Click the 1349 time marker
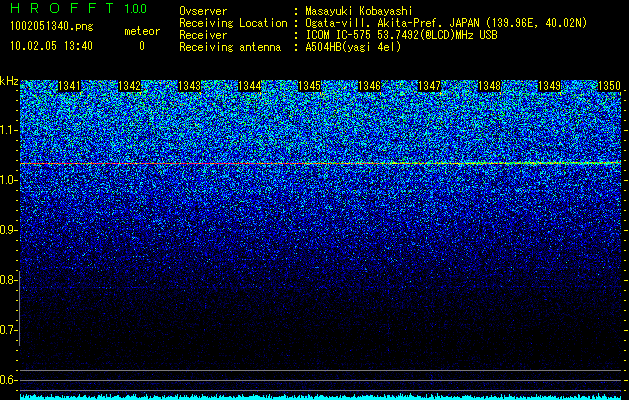The image size is (629, 400). [550, 86]
